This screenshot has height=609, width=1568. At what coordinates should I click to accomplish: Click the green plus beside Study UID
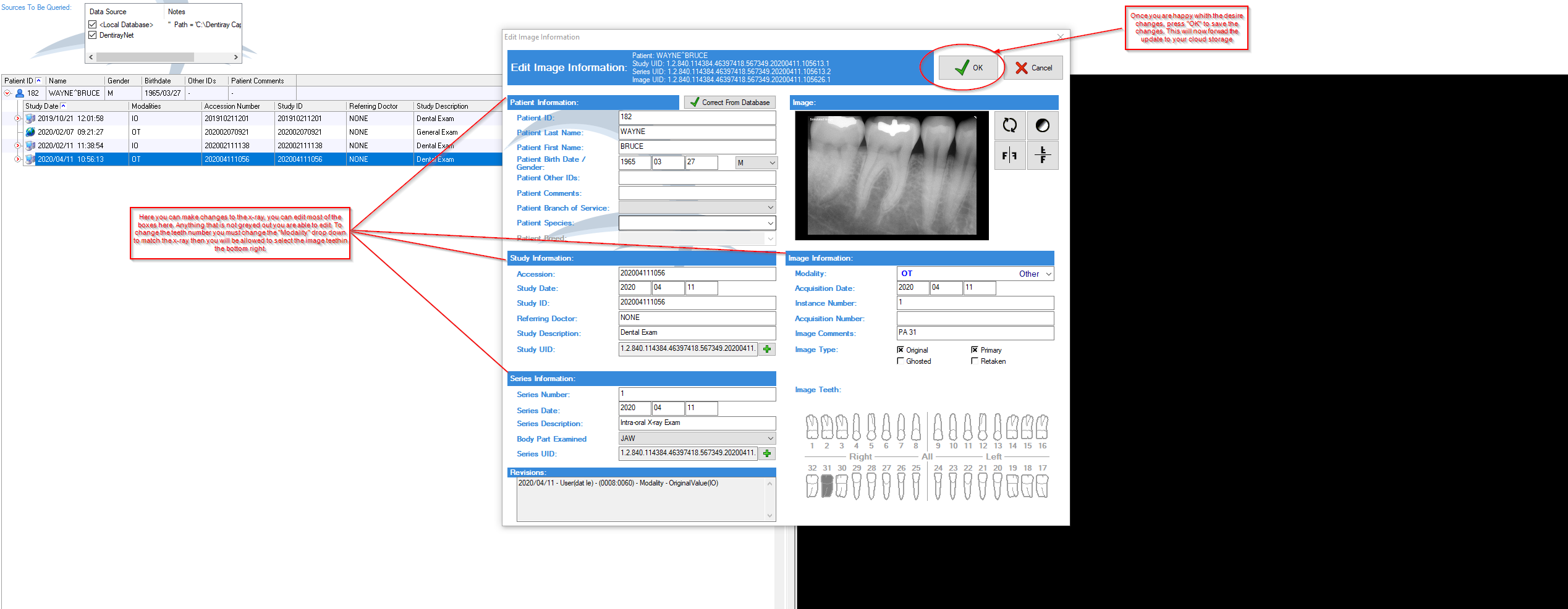pos(767,349)
